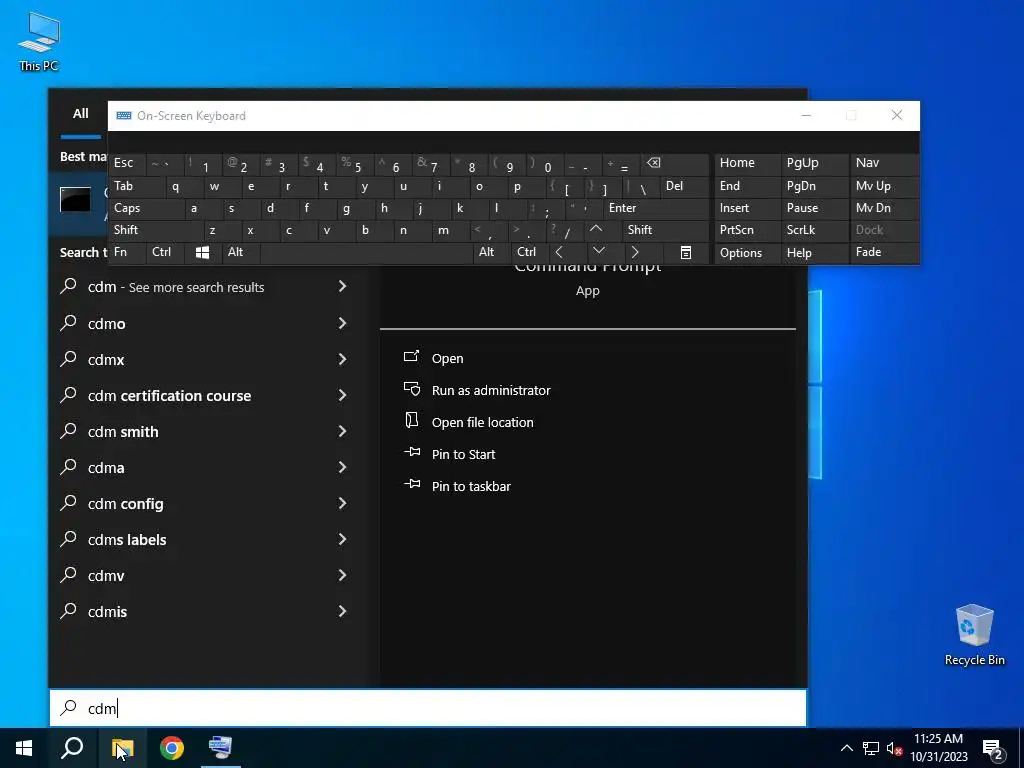Image resolution: width=1024 pixels, height=768 pixels.
Task: Choose Pin to taskbar
Action: click(x=471, y=487)
